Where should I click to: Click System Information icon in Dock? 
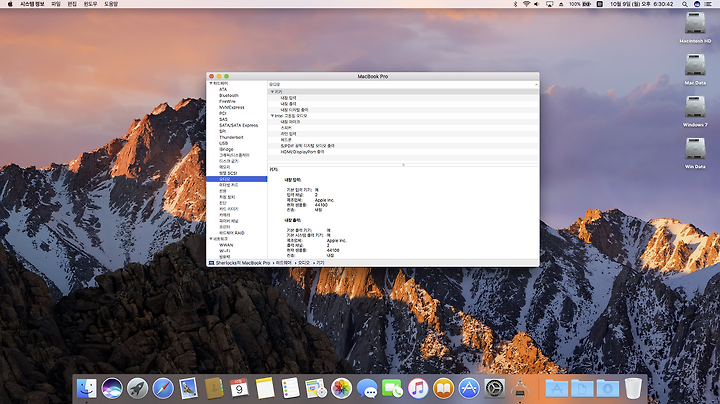tap(520, 388)
